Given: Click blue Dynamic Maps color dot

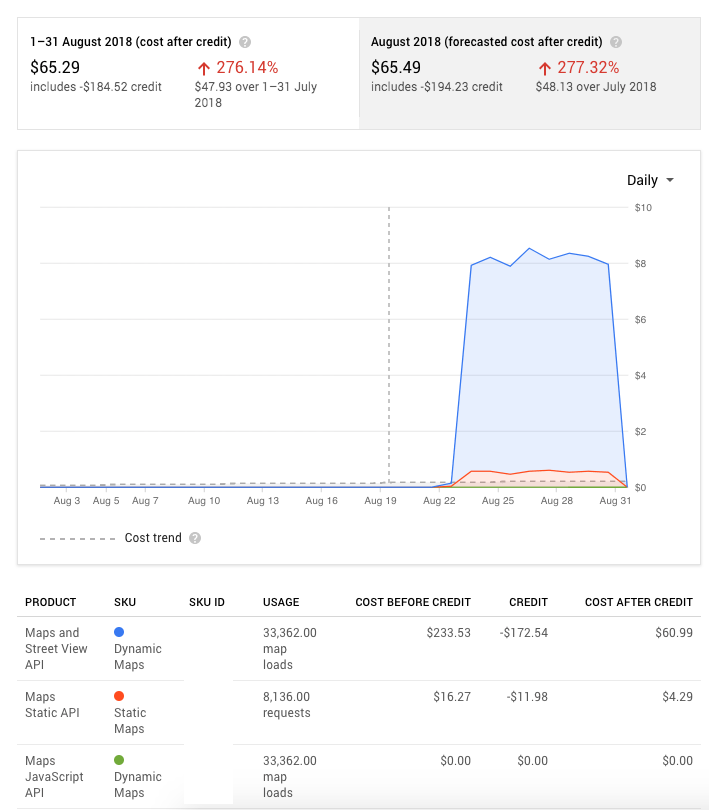Looking at the screenshot, I should tap(119, 633).
